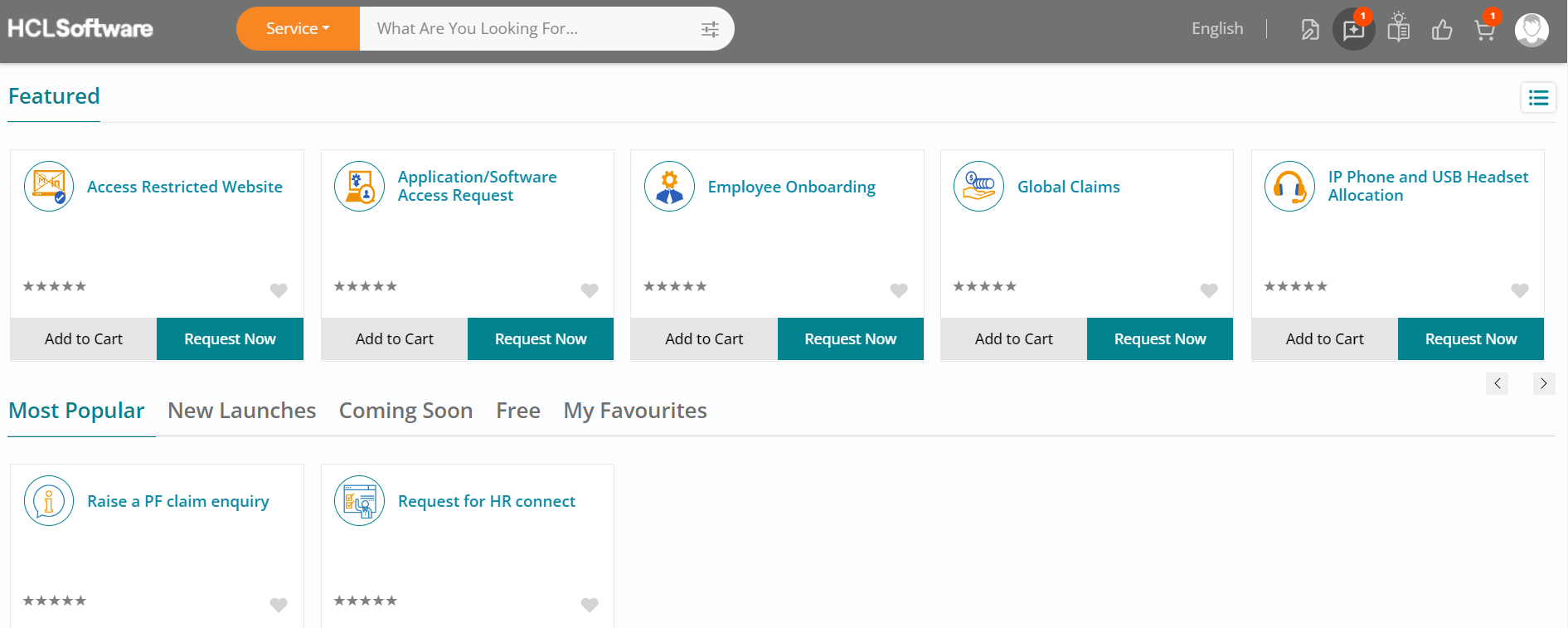Open the knowledge book lightbulb icon
Viewport: 1568px width, 628px height.
click(1399, 28)
